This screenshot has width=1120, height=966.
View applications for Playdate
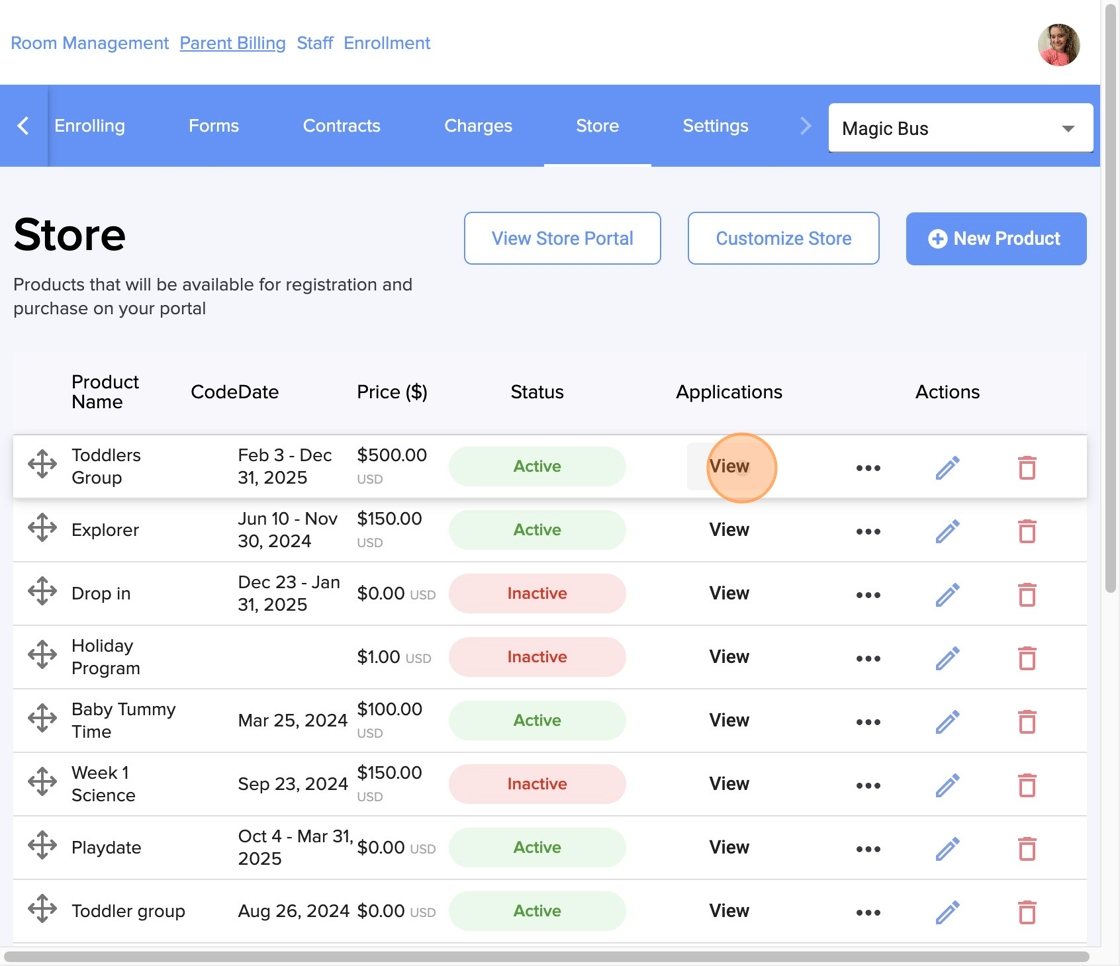(729, 847)
